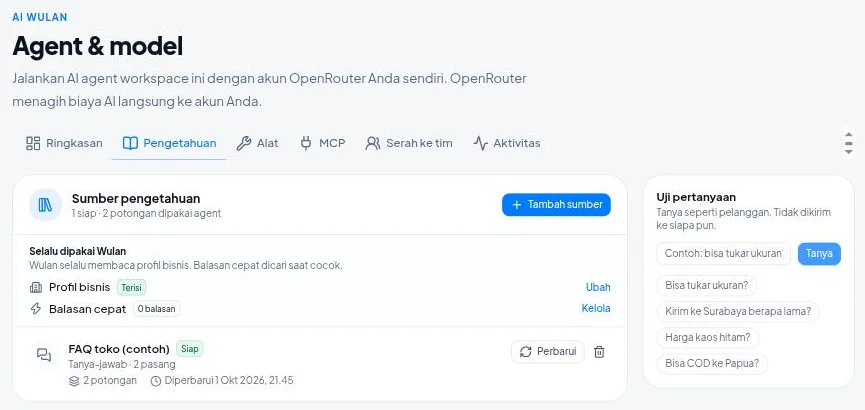
Task: Click the 'Uji pertanyaan' heading
Action: [x=696, y=197]
